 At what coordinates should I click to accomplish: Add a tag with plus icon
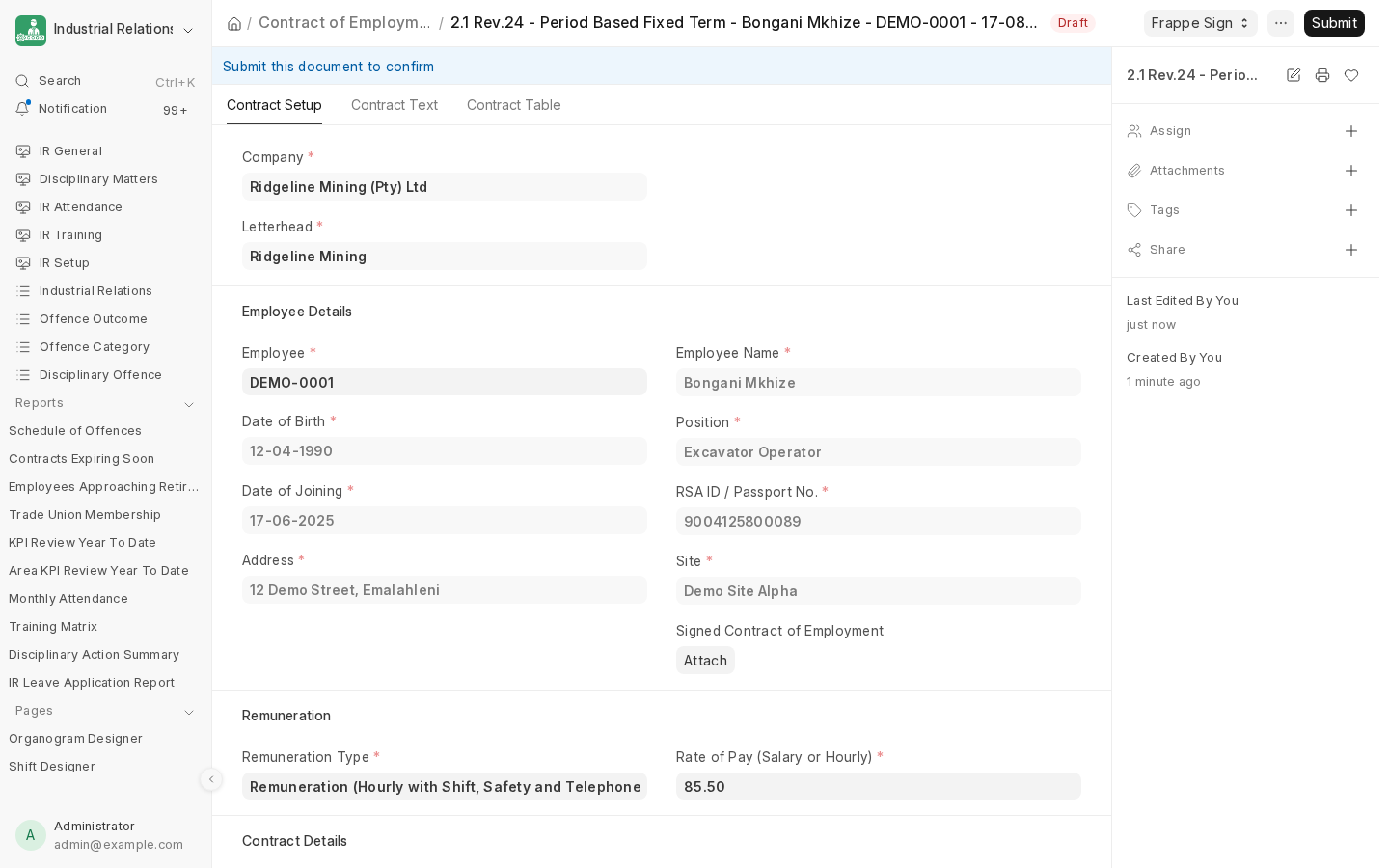point(1351,210)
